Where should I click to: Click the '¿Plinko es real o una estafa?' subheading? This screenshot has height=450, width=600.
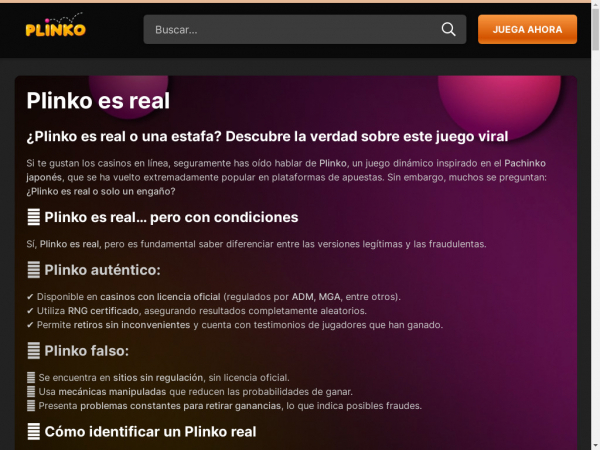pos(267,137)
